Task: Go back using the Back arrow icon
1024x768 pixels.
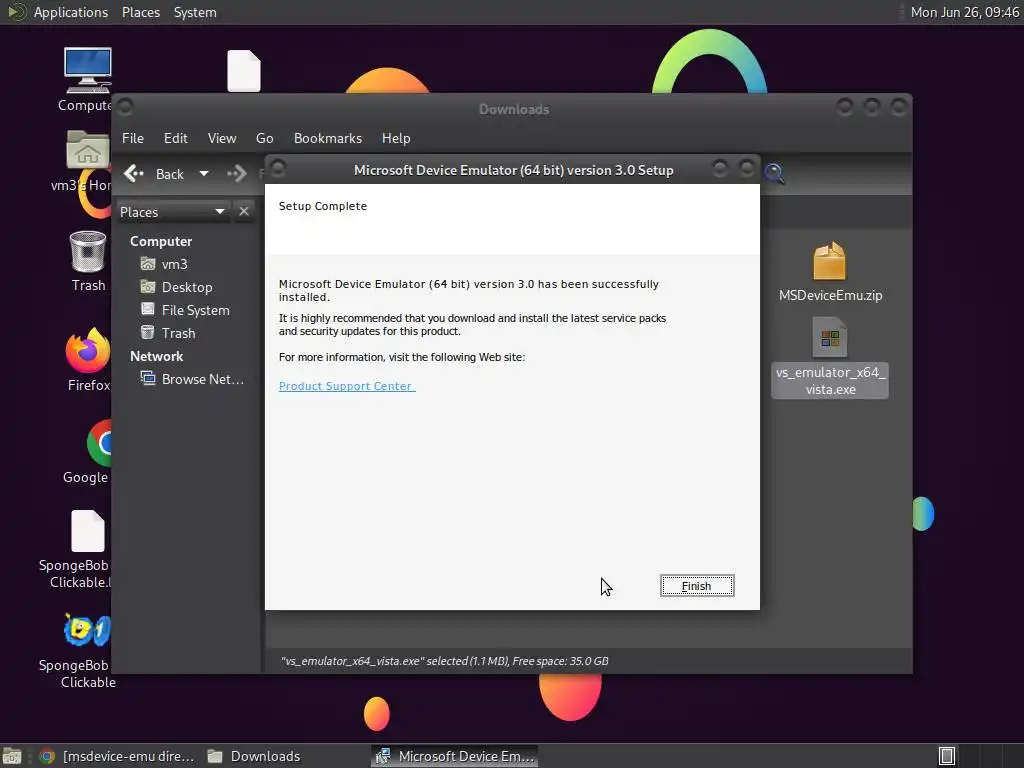Action: click(134, 174)
